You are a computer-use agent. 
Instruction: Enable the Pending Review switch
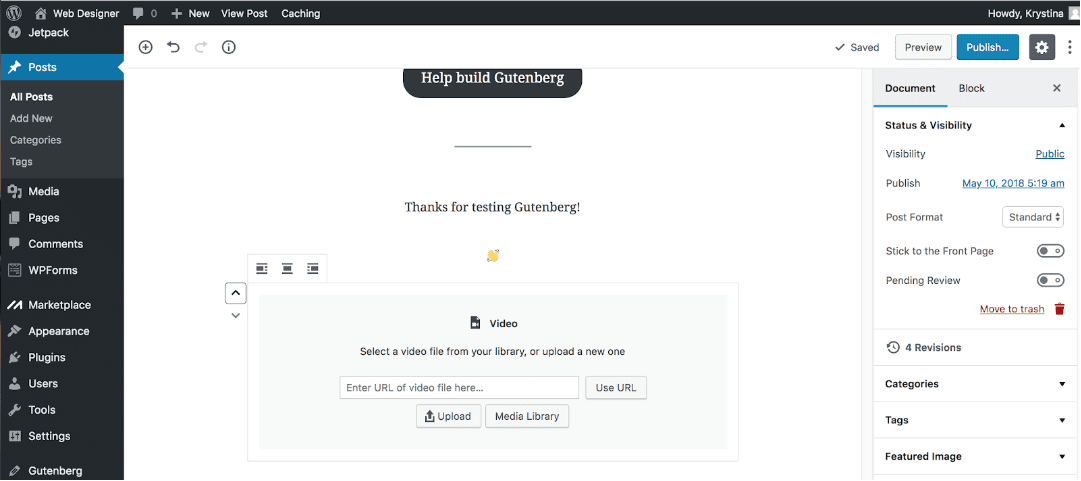click(x=1050, y=281)
